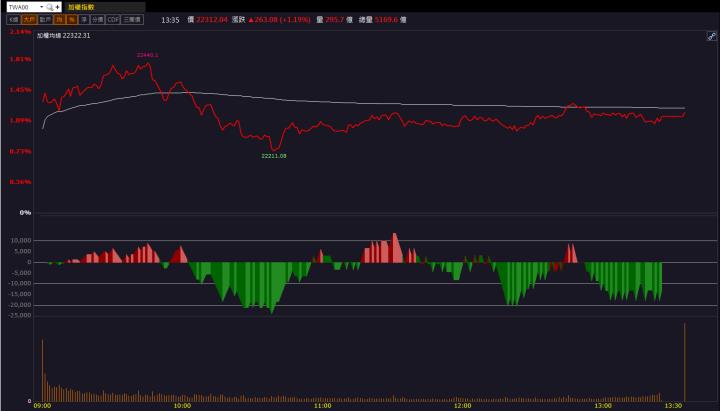
Task: Click the TWA00 symbol input field
Action: (21, 7)
